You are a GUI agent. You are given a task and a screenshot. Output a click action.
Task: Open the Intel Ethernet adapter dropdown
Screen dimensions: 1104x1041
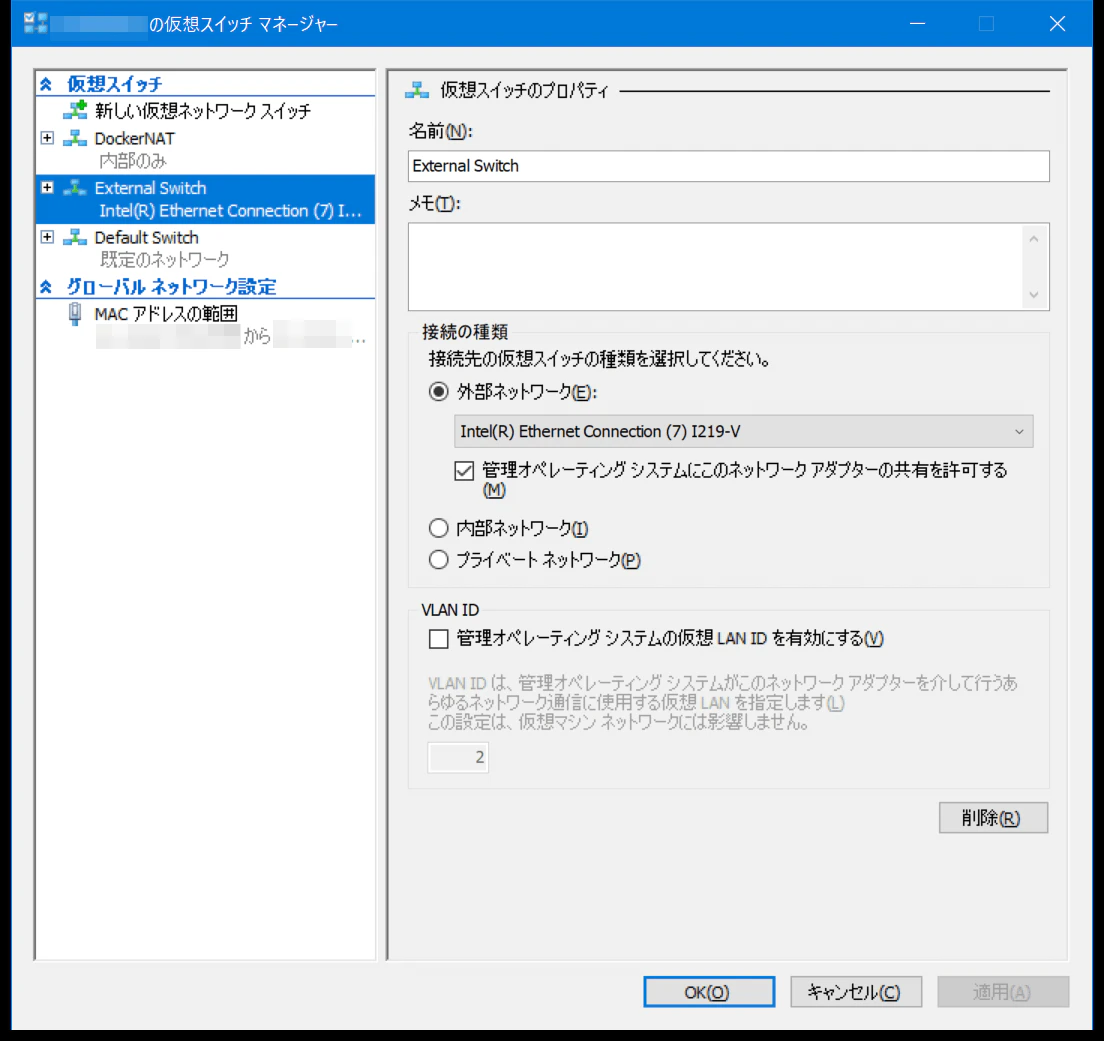(1021, 431)
